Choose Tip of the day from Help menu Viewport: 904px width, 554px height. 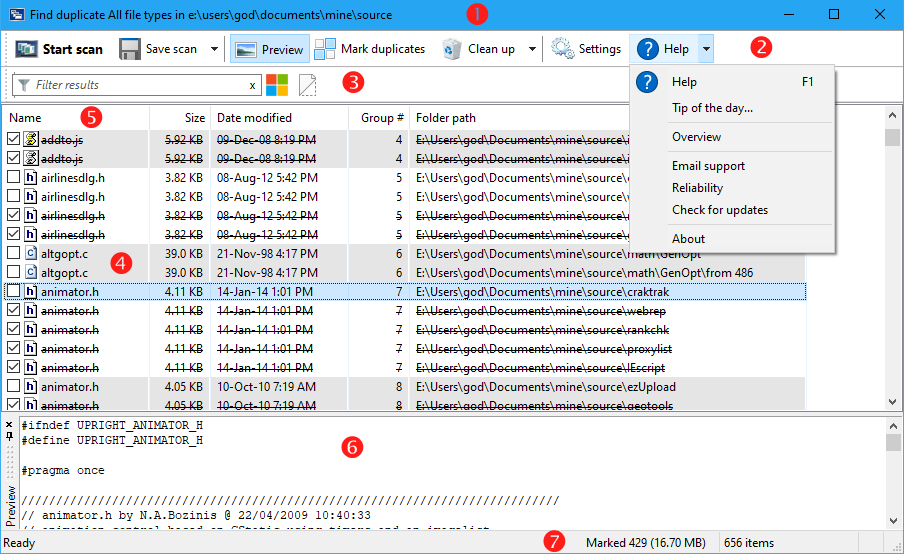[712, 108]
